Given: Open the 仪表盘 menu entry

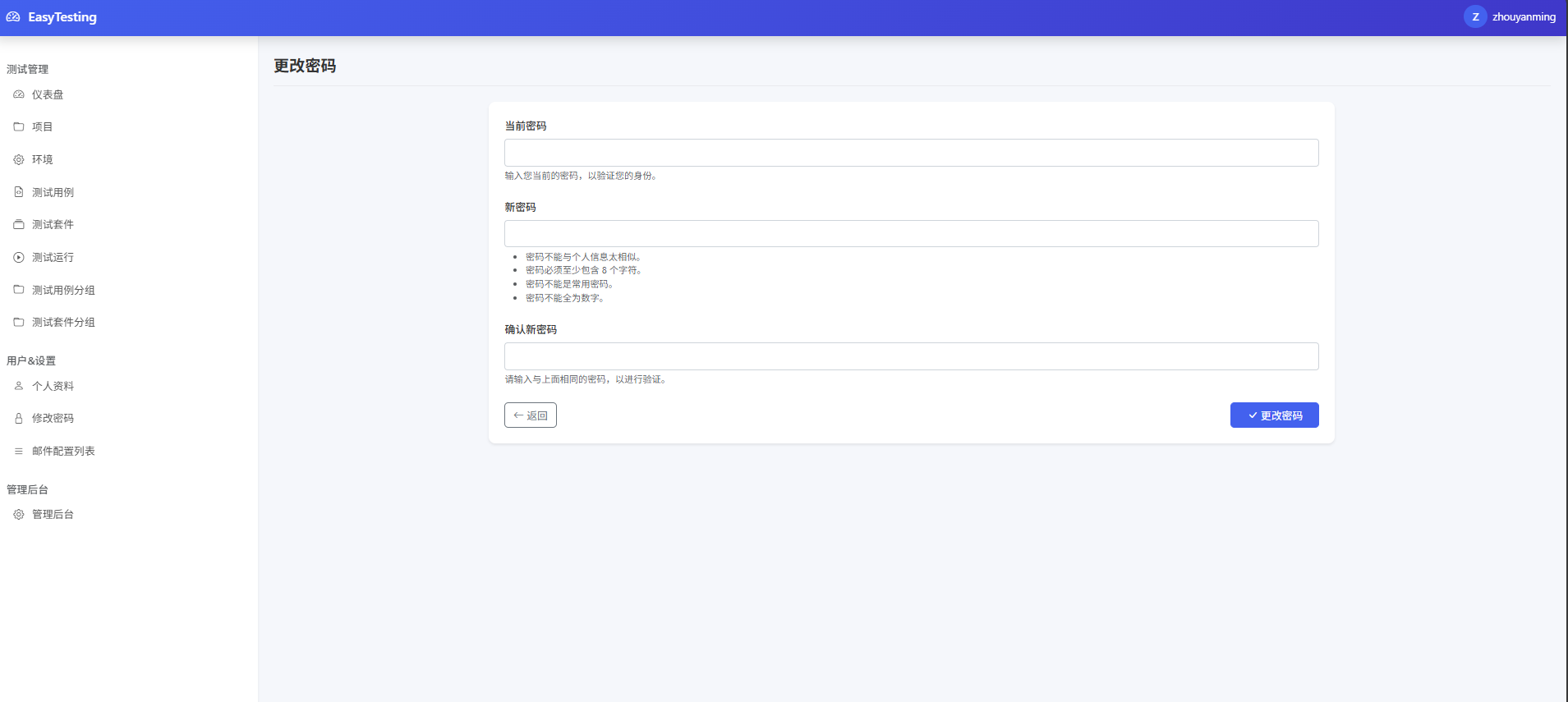Looking at the screenshot, I should 48,94.
